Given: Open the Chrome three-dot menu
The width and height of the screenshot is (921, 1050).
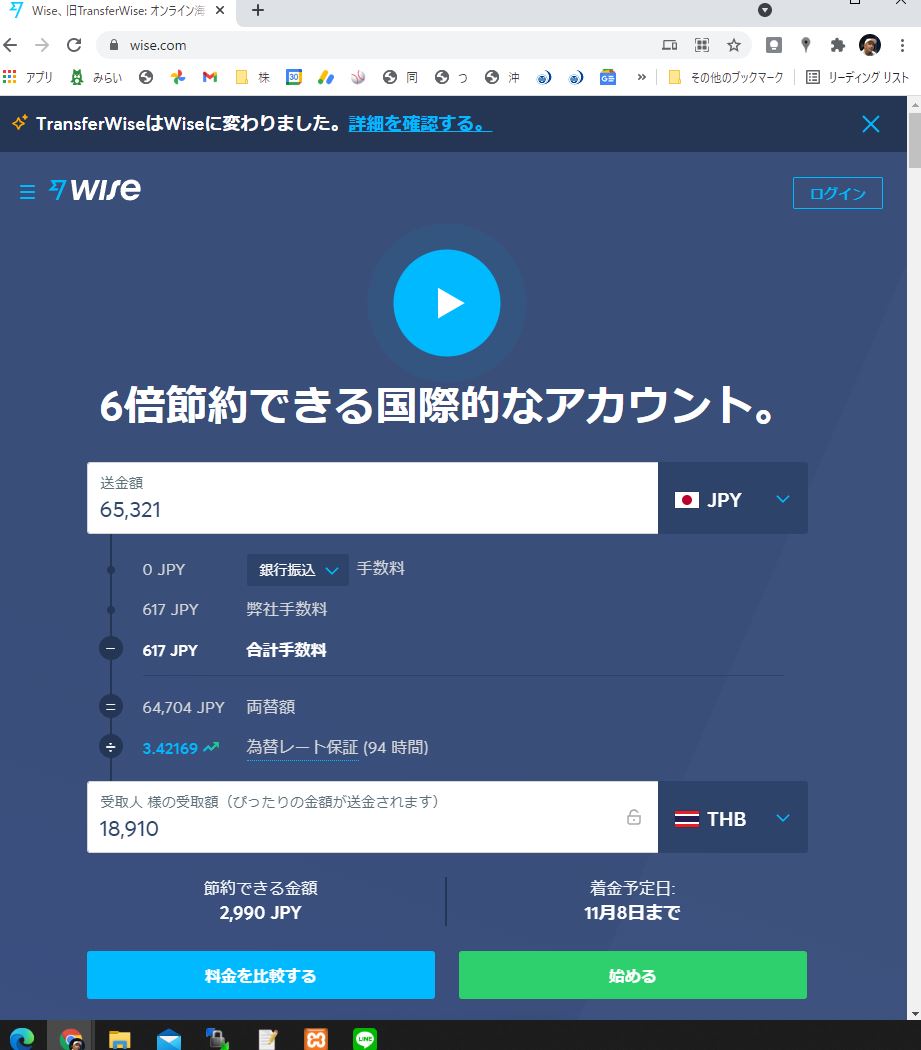Looking at the screenshot, I should coord(902,45).
